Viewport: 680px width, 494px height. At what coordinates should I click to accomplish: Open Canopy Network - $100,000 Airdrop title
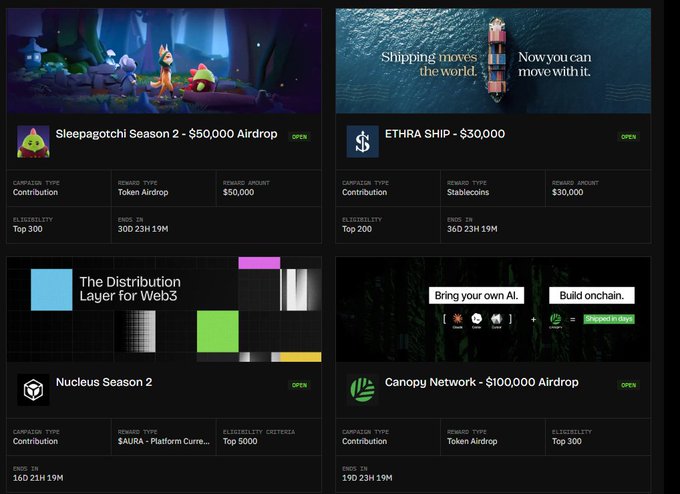pyautogui.click(x=482, y=382)
